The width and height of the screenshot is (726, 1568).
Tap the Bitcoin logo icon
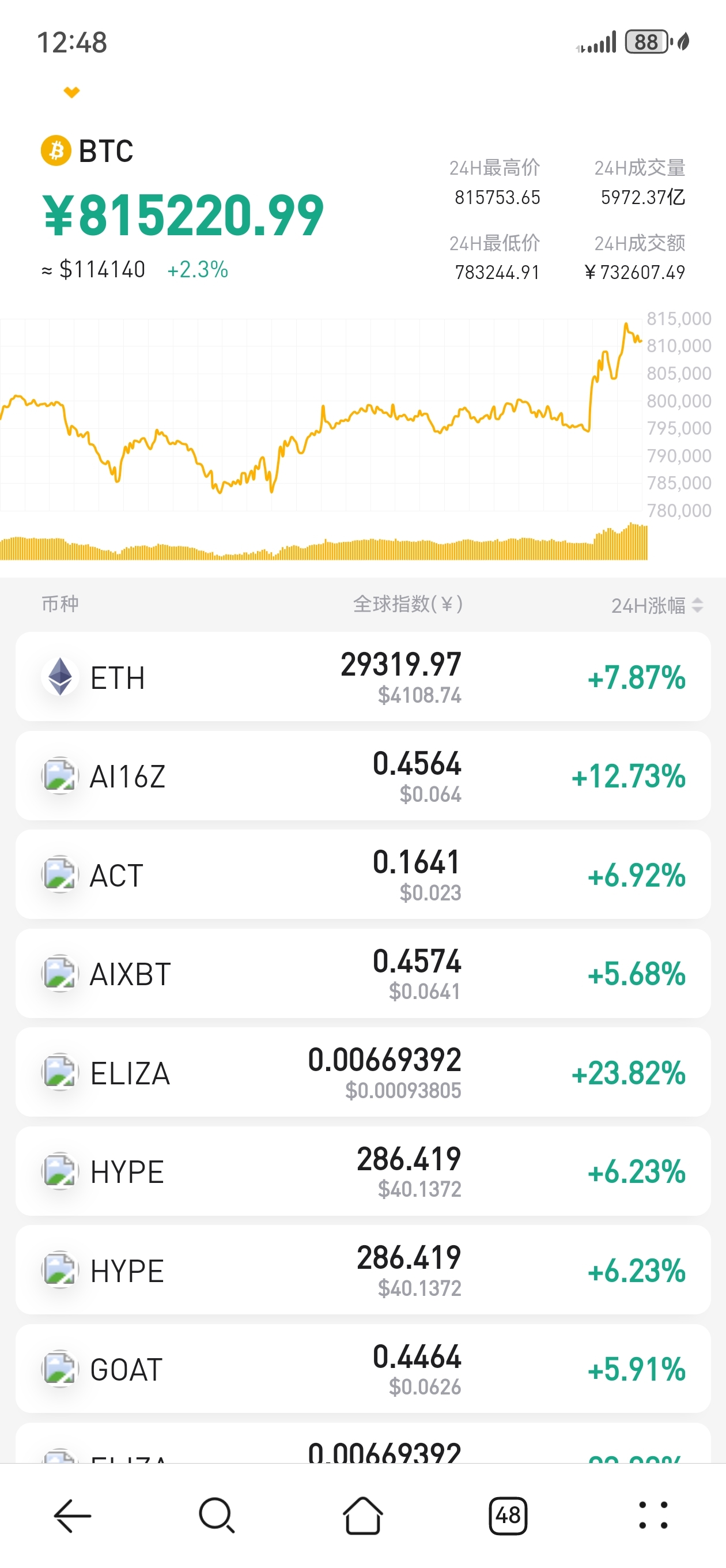point(56,150)
